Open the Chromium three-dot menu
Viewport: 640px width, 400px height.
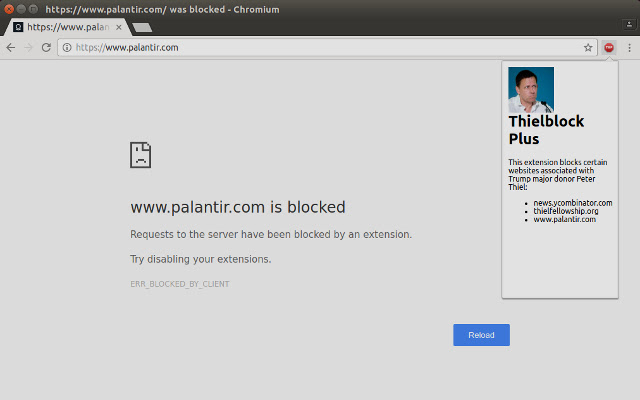[629, 47]
